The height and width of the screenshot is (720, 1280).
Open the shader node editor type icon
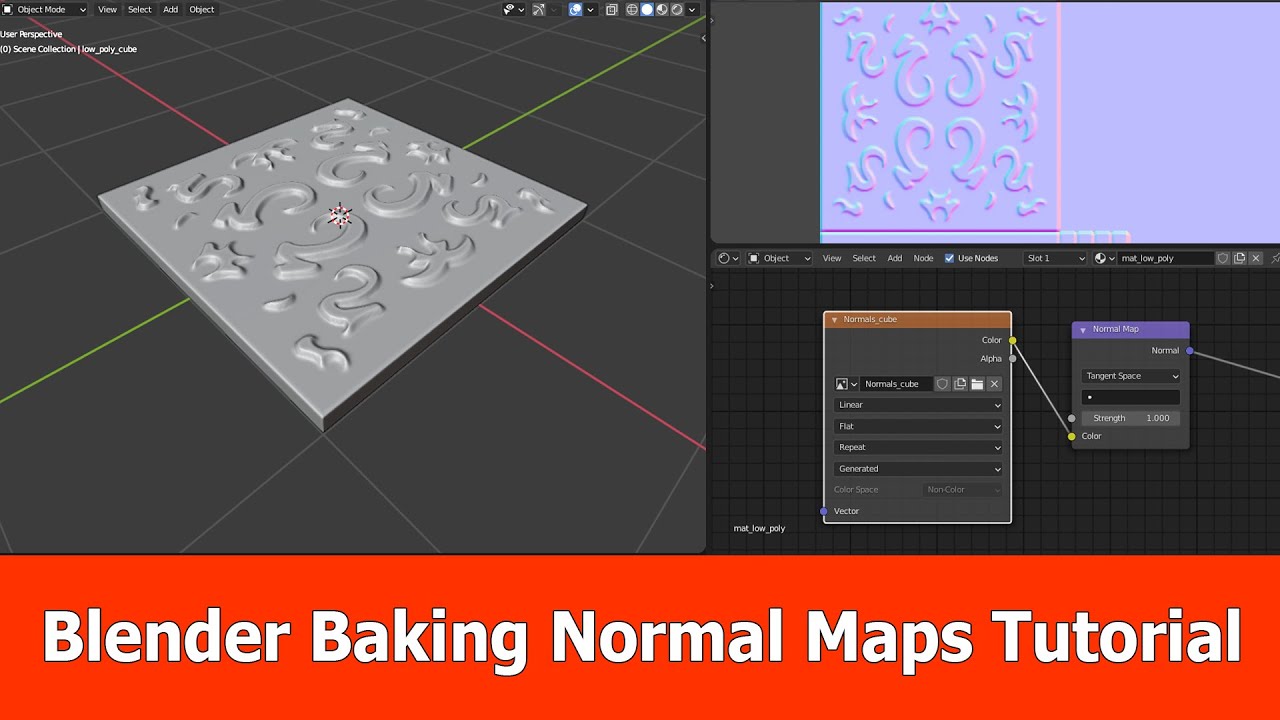[x=724, y=258]
